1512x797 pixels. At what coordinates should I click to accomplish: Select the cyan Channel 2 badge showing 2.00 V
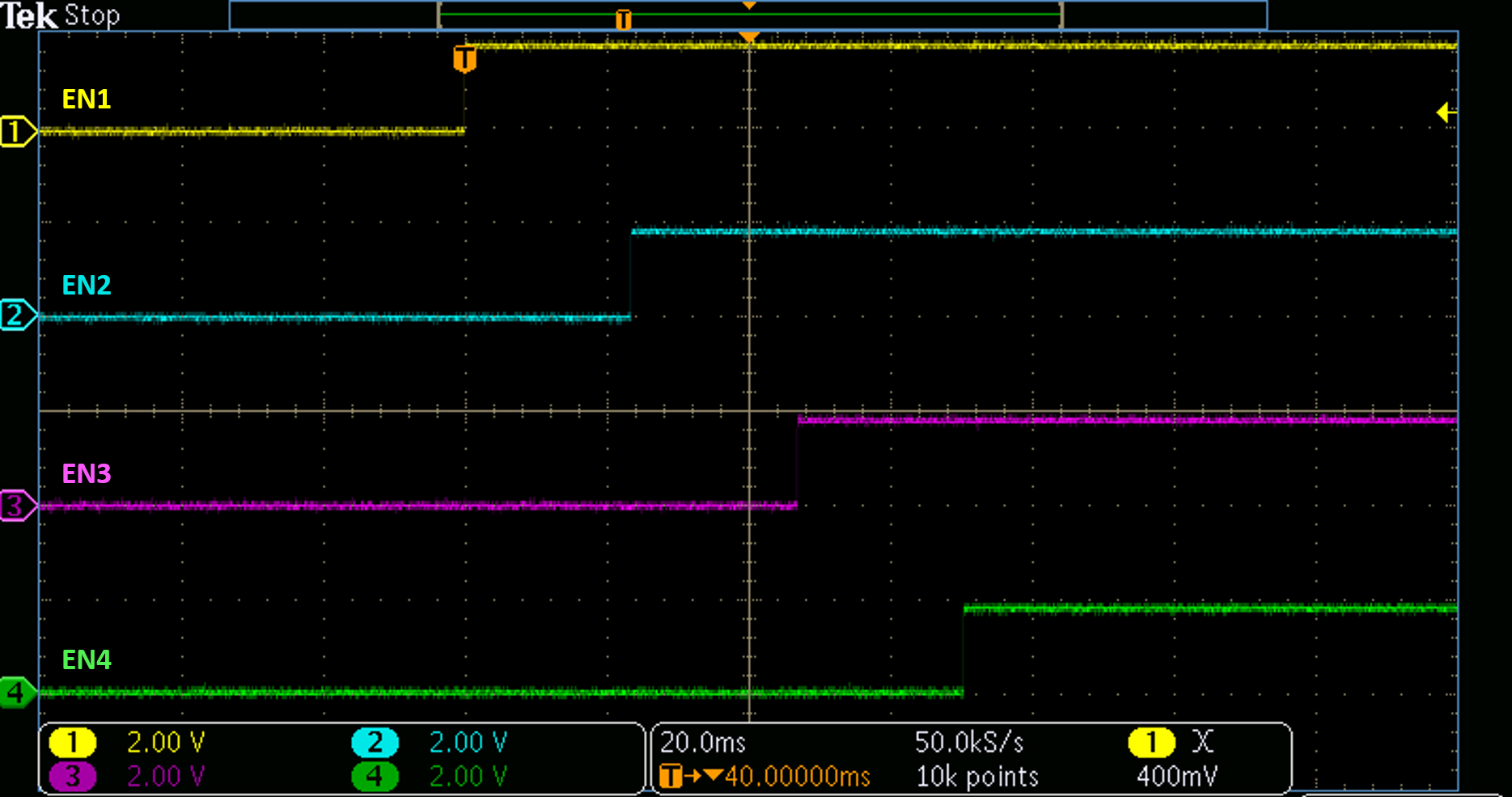374,741
